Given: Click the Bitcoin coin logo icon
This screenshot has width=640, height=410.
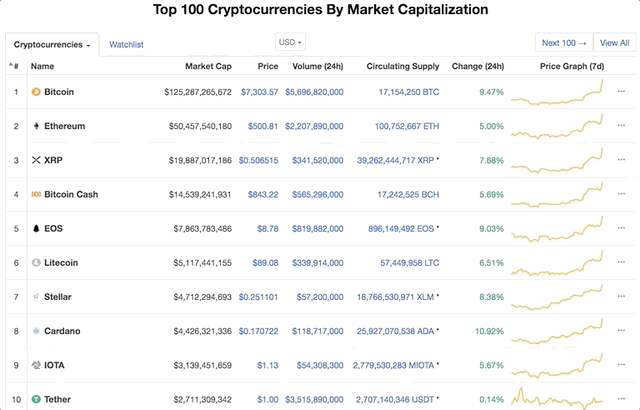Looking at the screenshot, I should [x=36, y=92].
